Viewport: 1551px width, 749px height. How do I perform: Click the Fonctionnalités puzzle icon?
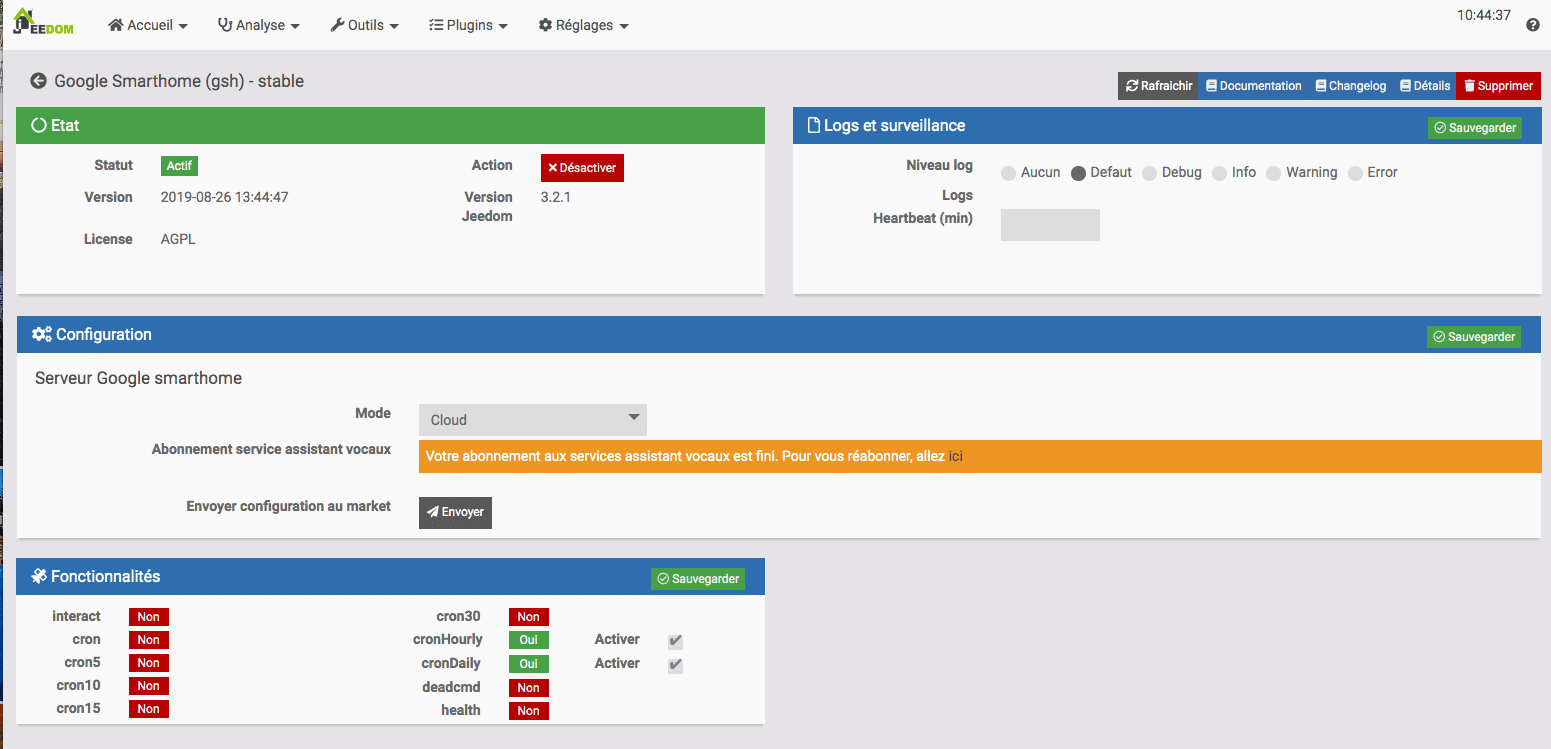coord(39,576)
